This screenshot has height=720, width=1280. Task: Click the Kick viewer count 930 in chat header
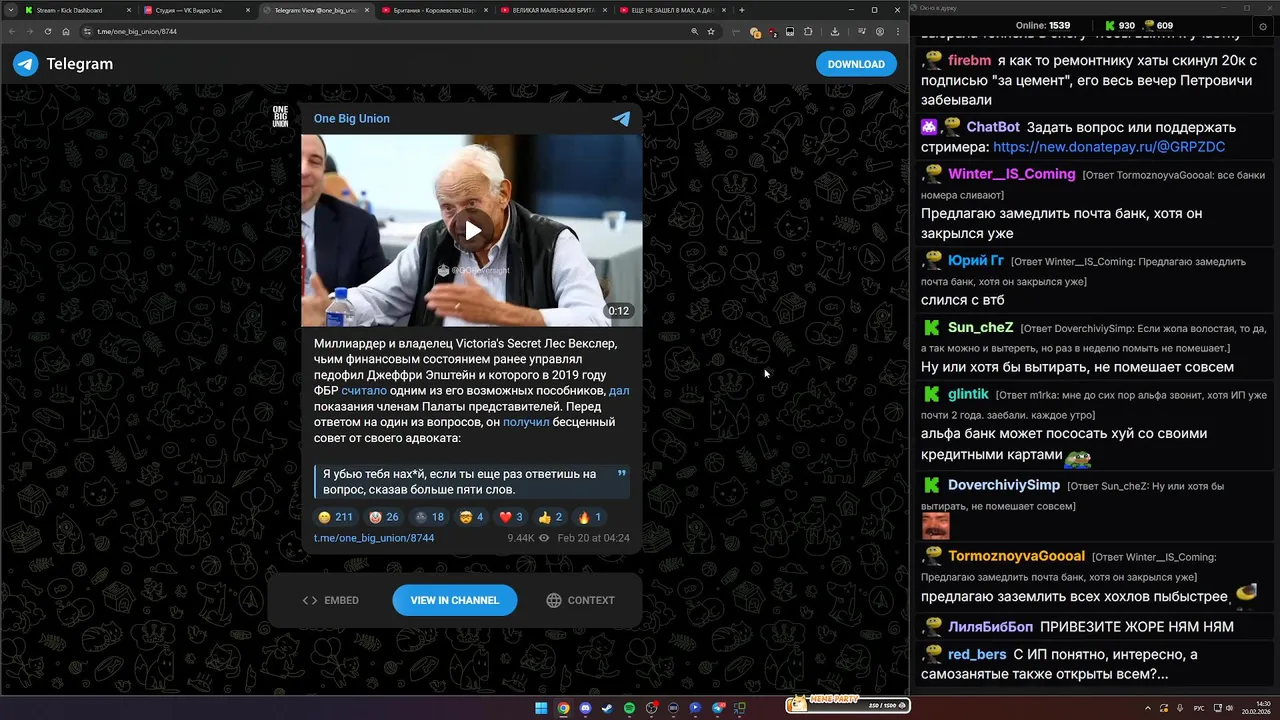coord(1119,26)
